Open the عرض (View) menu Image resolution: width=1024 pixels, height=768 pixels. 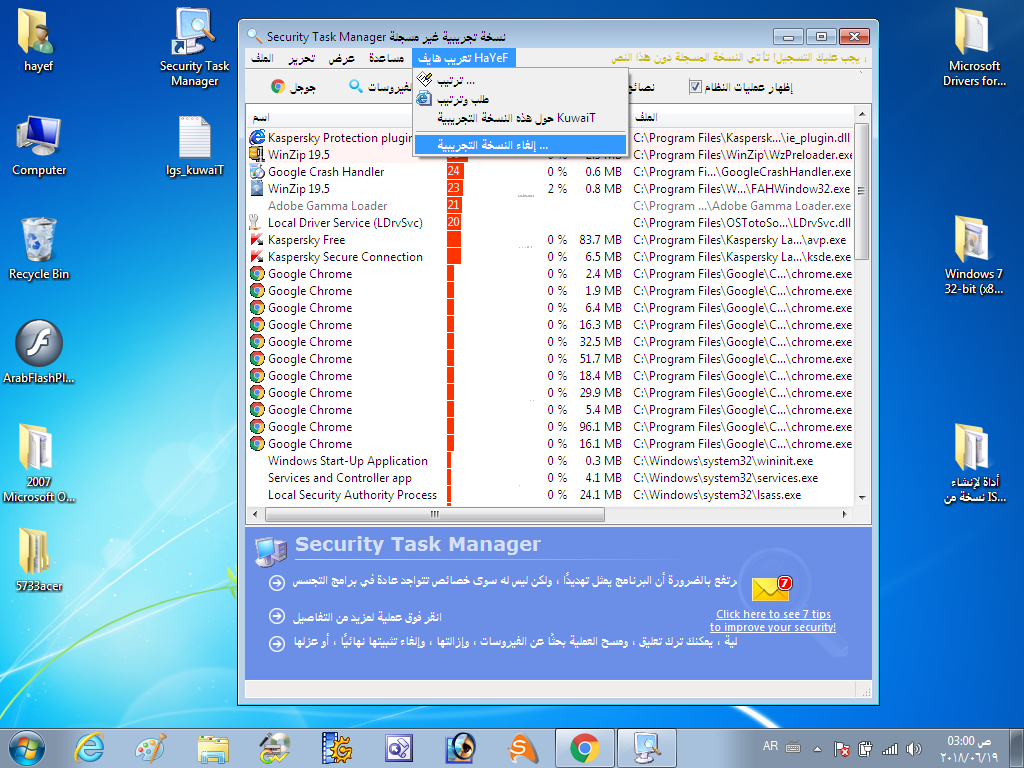[341, 58]
